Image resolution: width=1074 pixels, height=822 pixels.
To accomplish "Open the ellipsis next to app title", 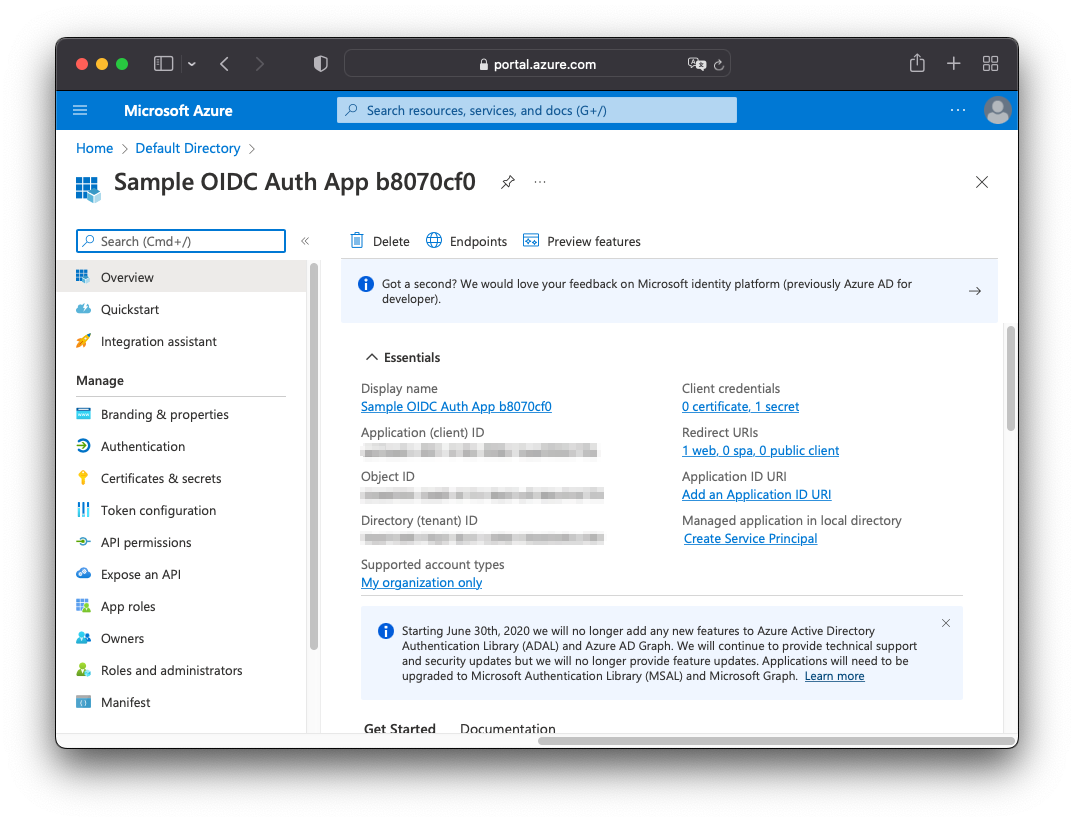I will click(540, 182).
